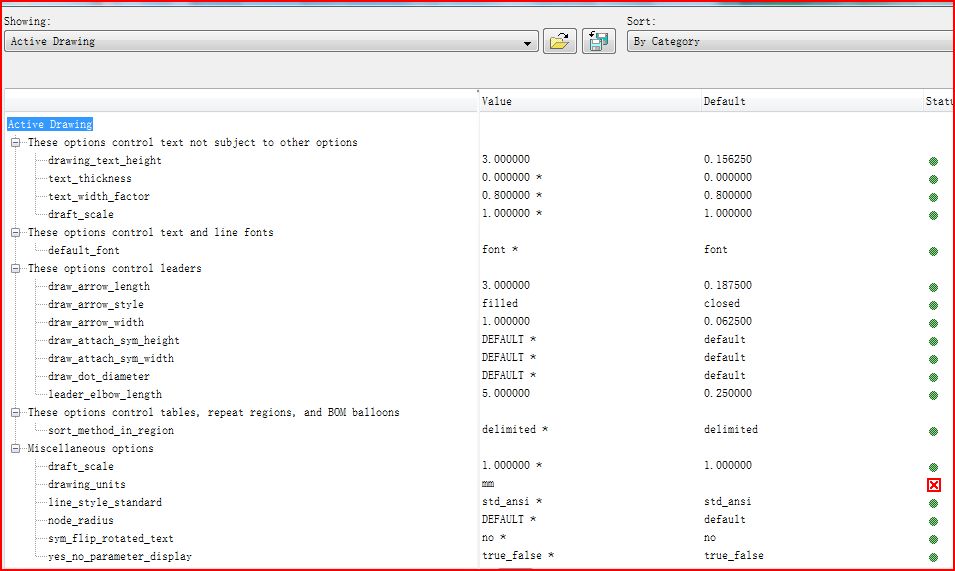Image resolution: width=955 pixels, height=571 pixels.
Task: Click the value mm of drawing_units
Action: 488,484
